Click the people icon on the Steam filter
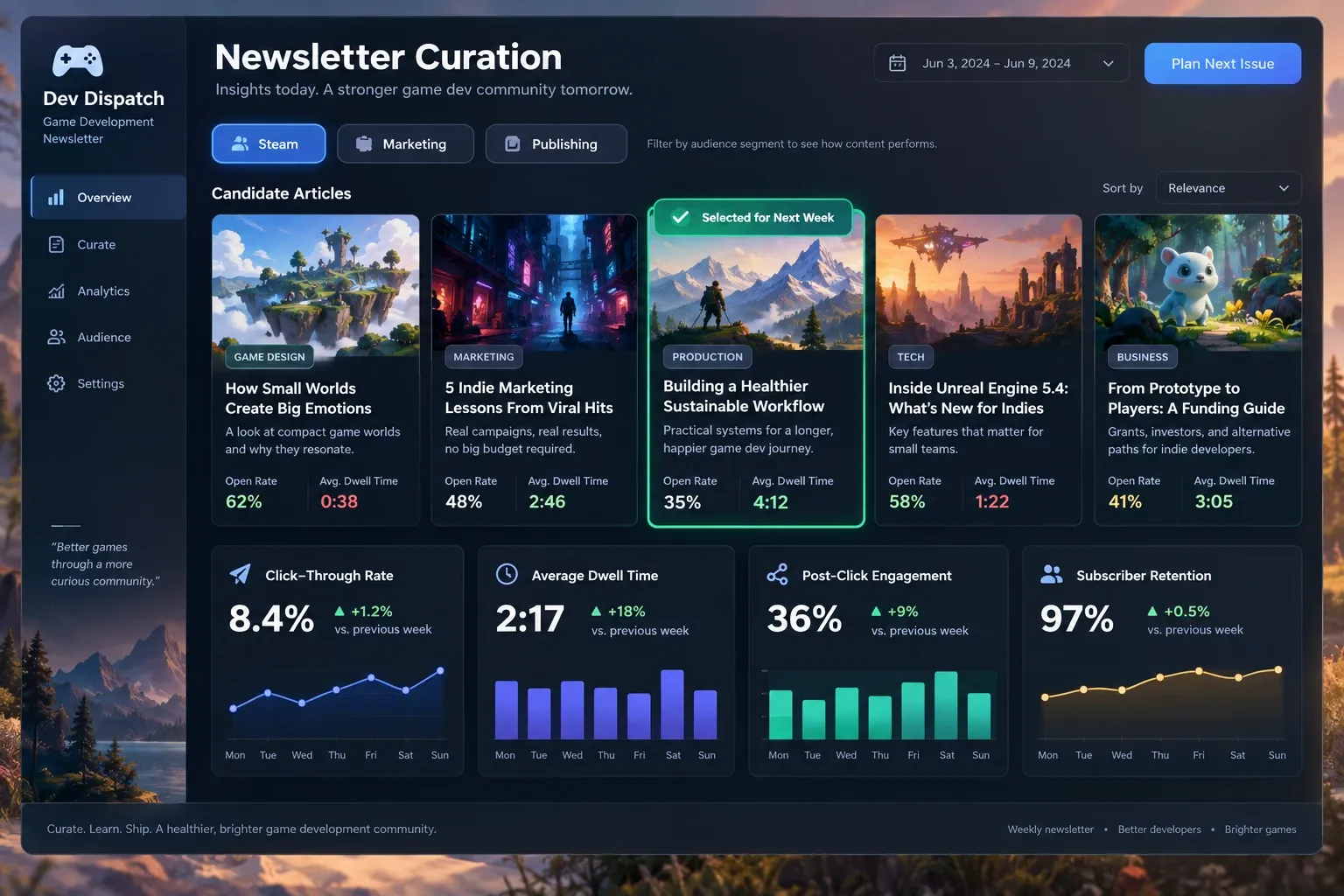This screenshot has height=896, width=1344. tap(240, 143)
